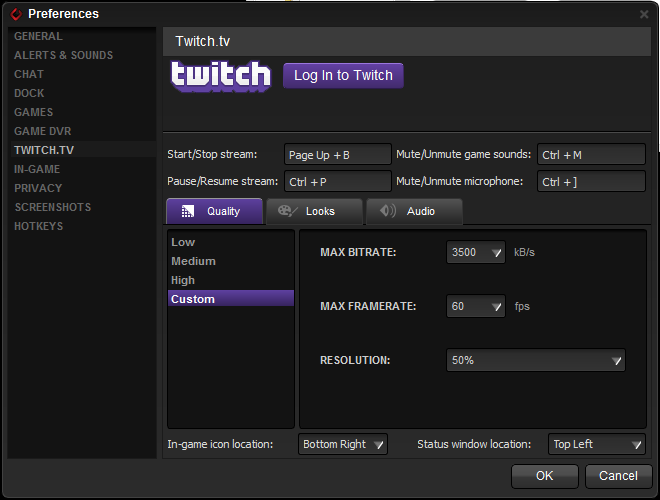Click the Mute/Unmute game sounds label
The width and height of the screenshot is (660, 500).
tap(463, 154)
